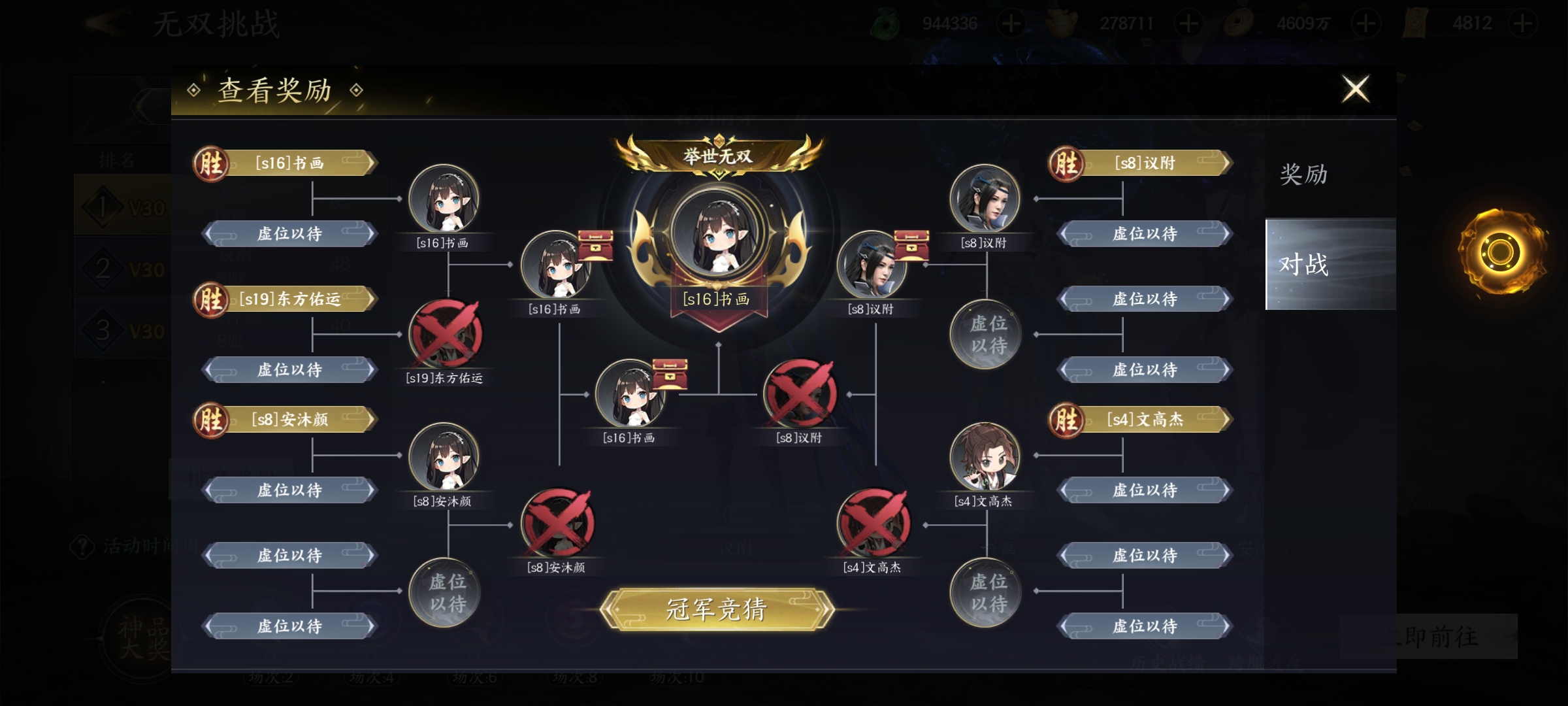This screenshot has width=1568, height=706.
Task: Select the [s8]议附 top-right player avatar
Action: pyautogui.click(x=985, y=199)
